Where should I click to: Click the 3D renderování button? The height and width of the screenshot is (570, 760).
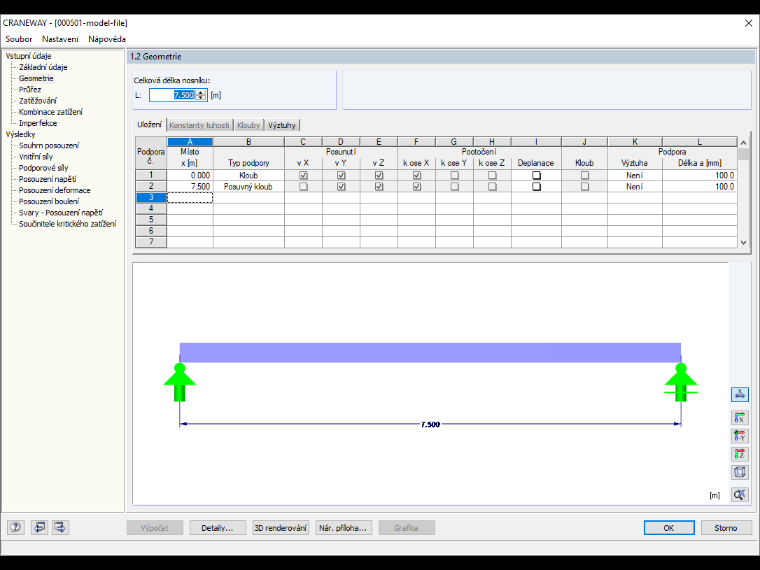click(281, 528)
